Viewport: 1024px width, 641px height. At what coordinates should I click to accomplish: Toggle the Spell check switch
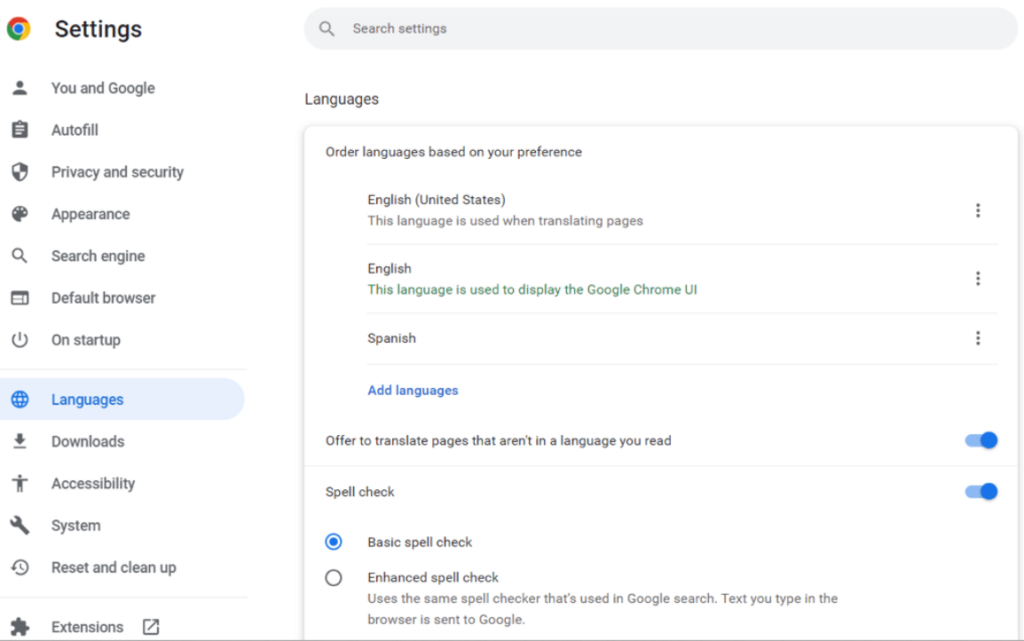981,492
